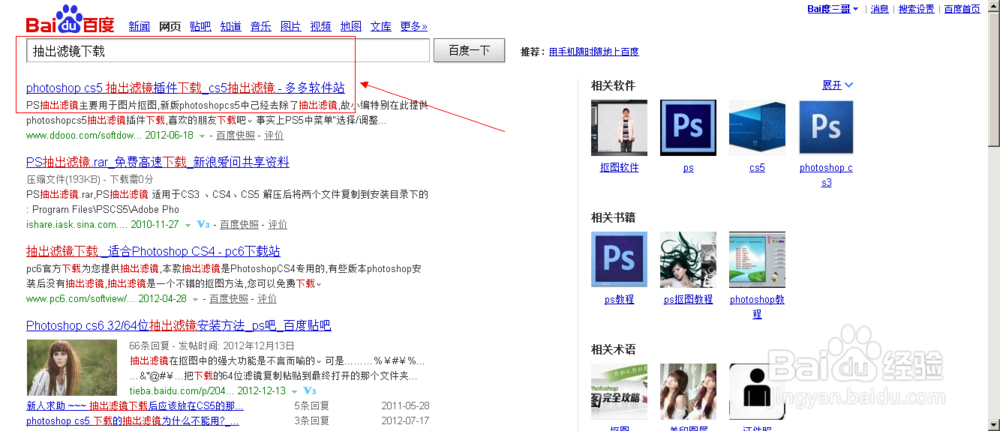Click the 抠图软件 text link
This screenshot has height=431, width=1000.
[x=619, y=168]
